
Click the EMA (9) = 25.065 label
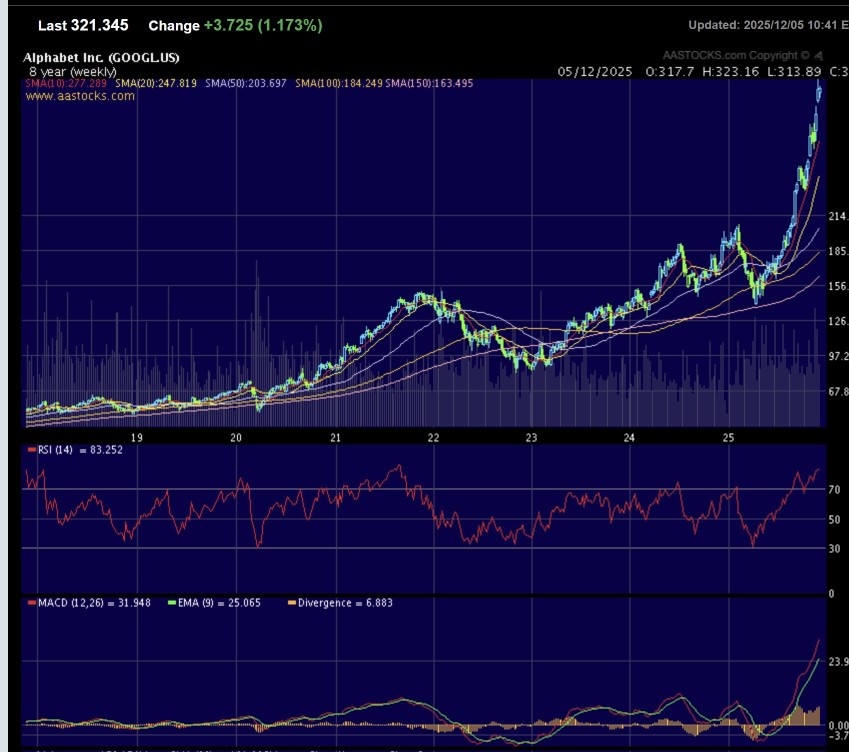point(219,603)
